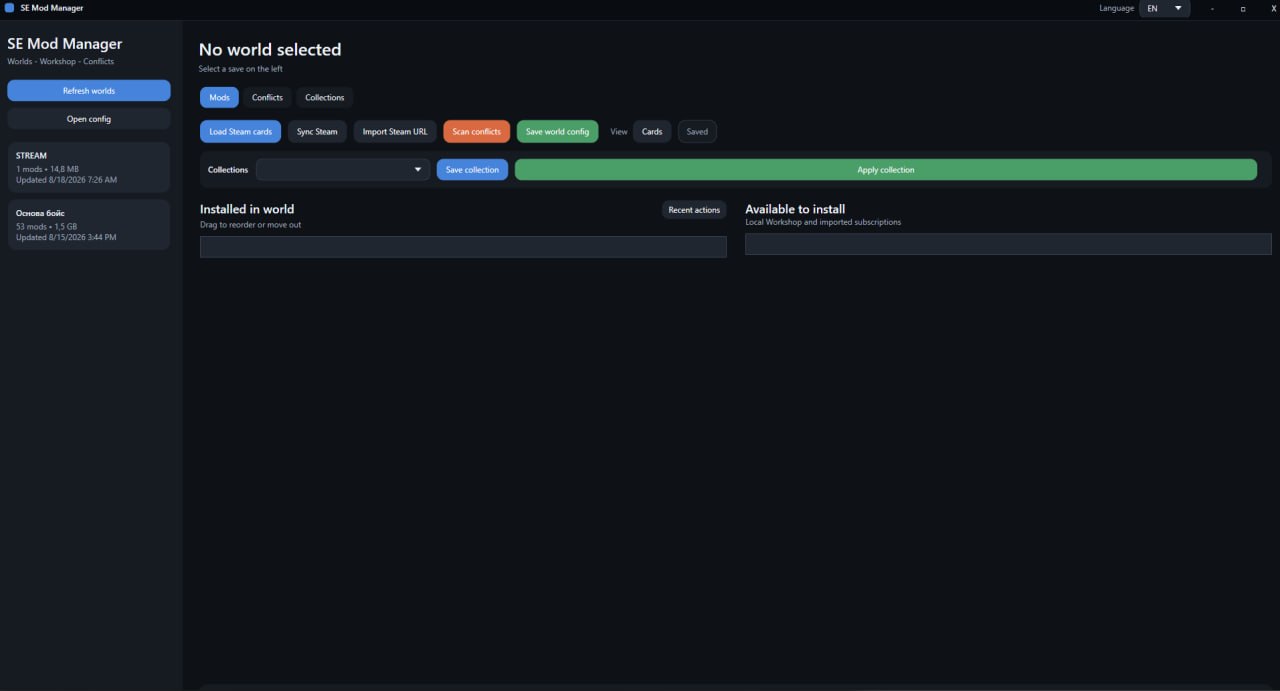Viewport: 1280px width, 691px height.
Task: Open the Collections dropdown
Action: click(x=343, y=170)
